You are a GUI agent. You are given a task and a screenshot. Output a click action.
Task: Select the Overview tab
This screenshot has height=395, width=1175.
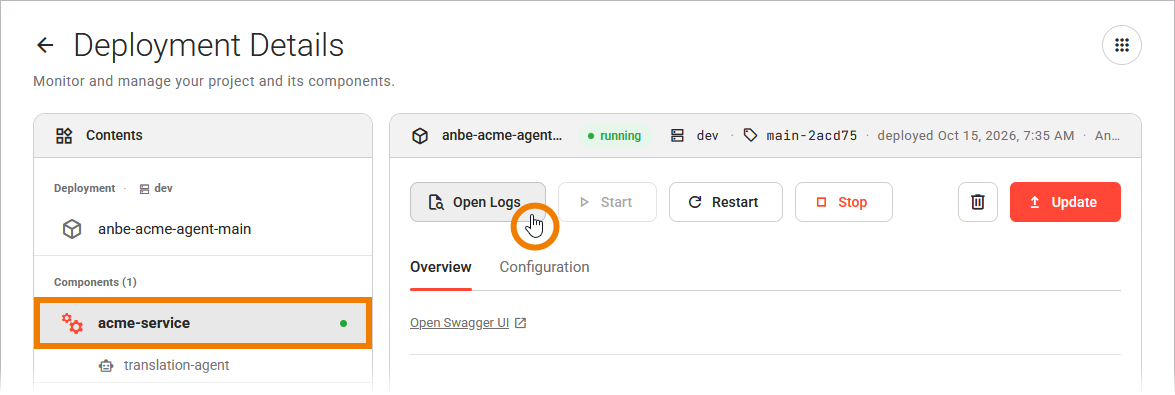coord(441,267)
